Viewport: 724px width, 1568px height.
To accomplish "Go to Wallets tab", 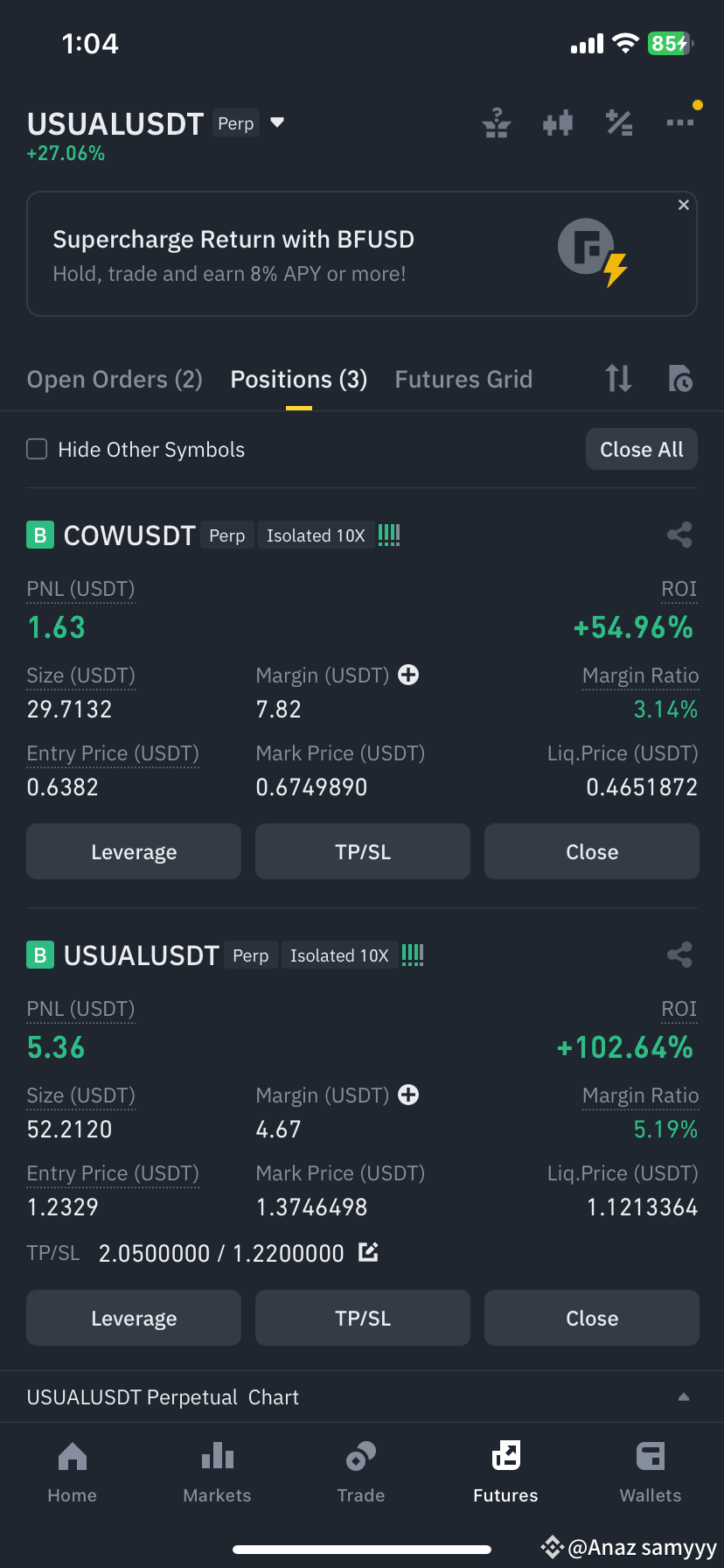I will (651, 1473).
